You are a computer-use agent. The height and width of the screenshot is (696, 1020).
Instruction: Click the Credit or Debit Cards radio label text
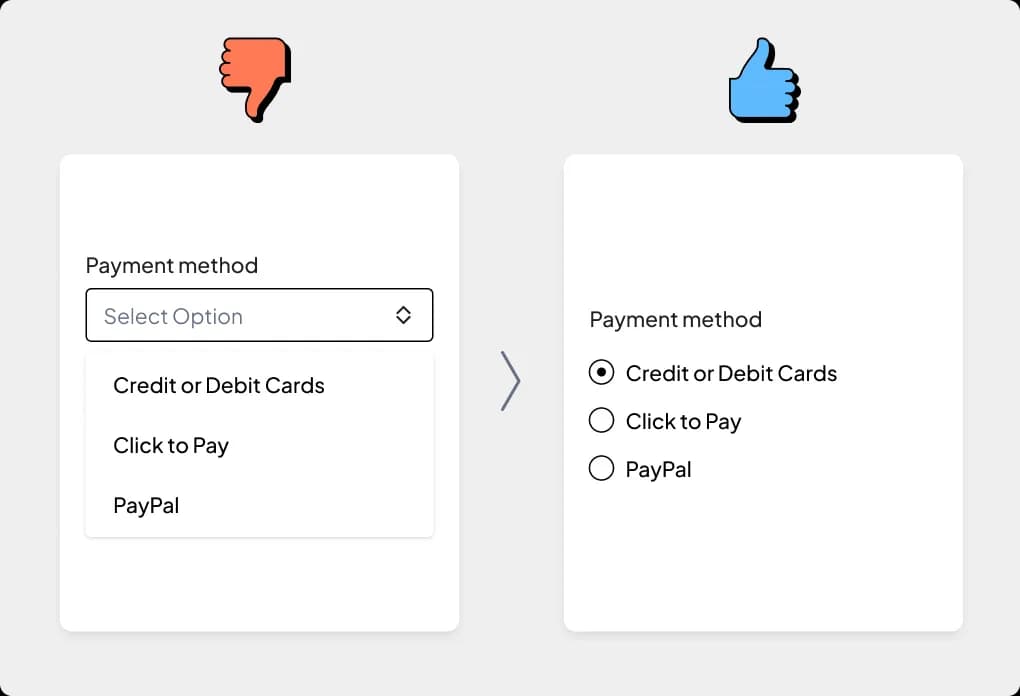pos(731,373)
